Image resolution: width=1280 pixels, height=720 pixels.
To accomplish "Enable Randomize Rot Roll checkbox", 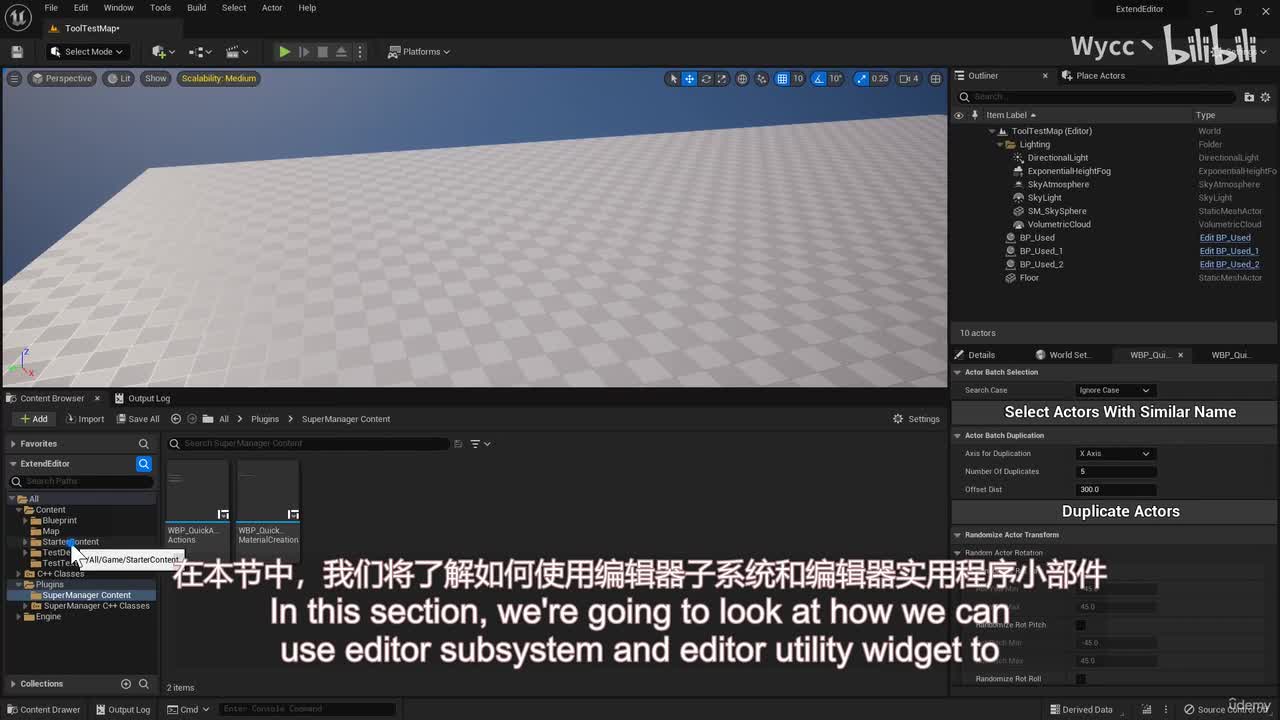I will pyautogui.click(x=1080, y=679).
